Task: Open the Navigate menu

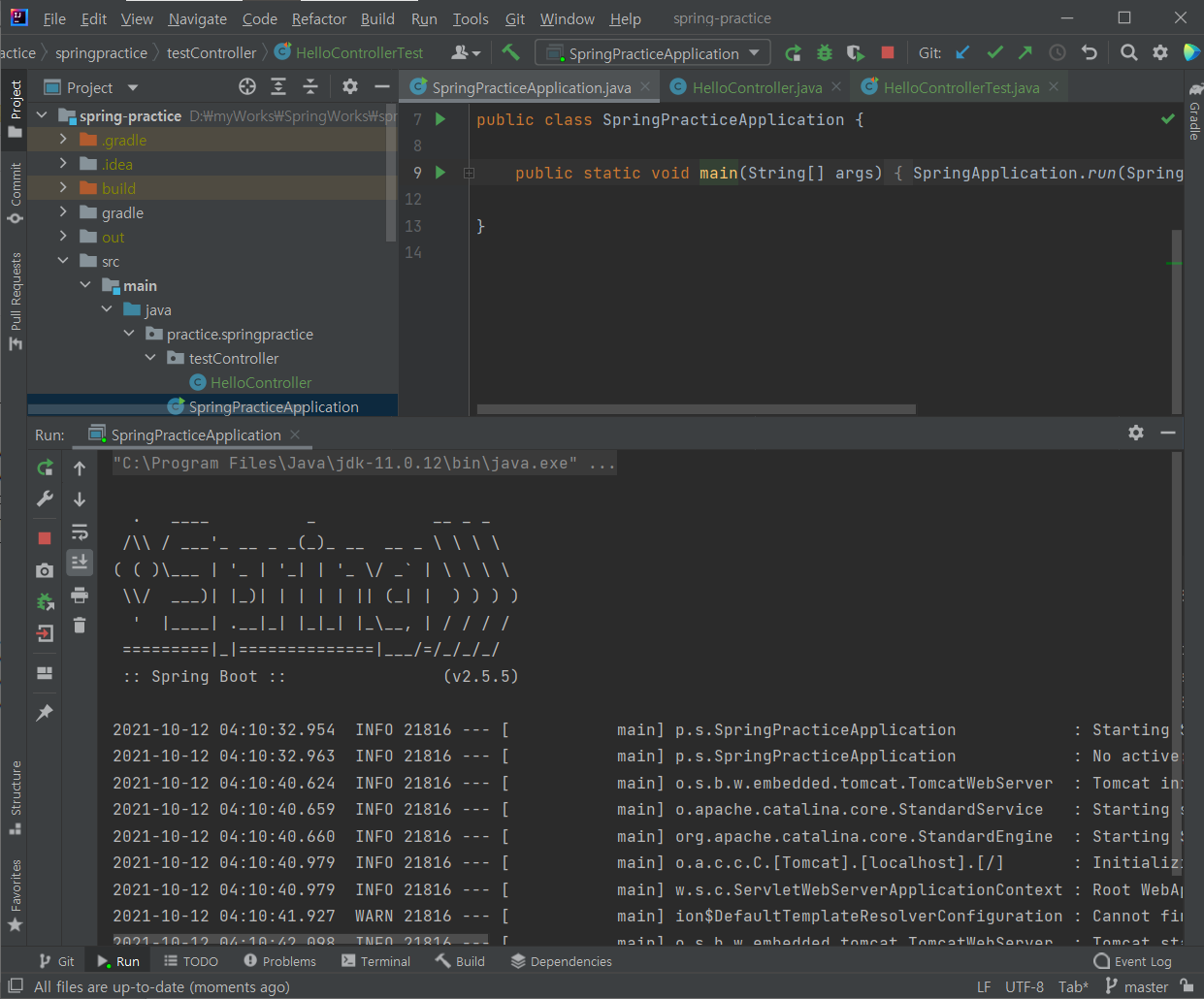Action: [x=198, y=18]
